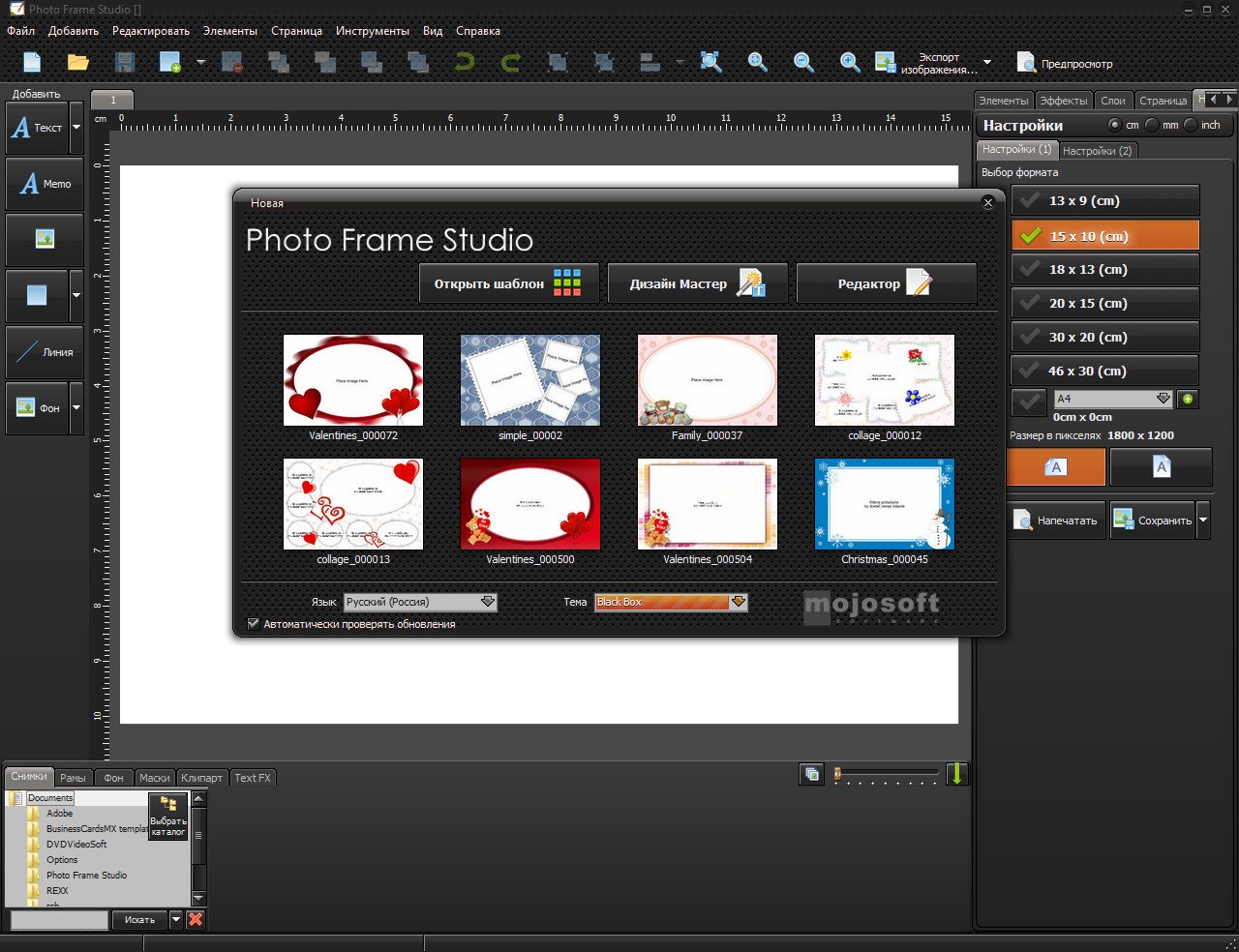Open dropdown arrow beside Экспорт изображения

pyautogui.click(x=987, y=62)
